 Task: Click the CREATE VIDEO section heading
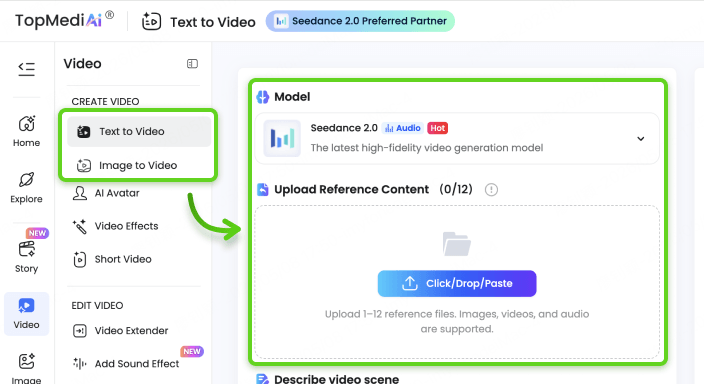pos(106,102)
